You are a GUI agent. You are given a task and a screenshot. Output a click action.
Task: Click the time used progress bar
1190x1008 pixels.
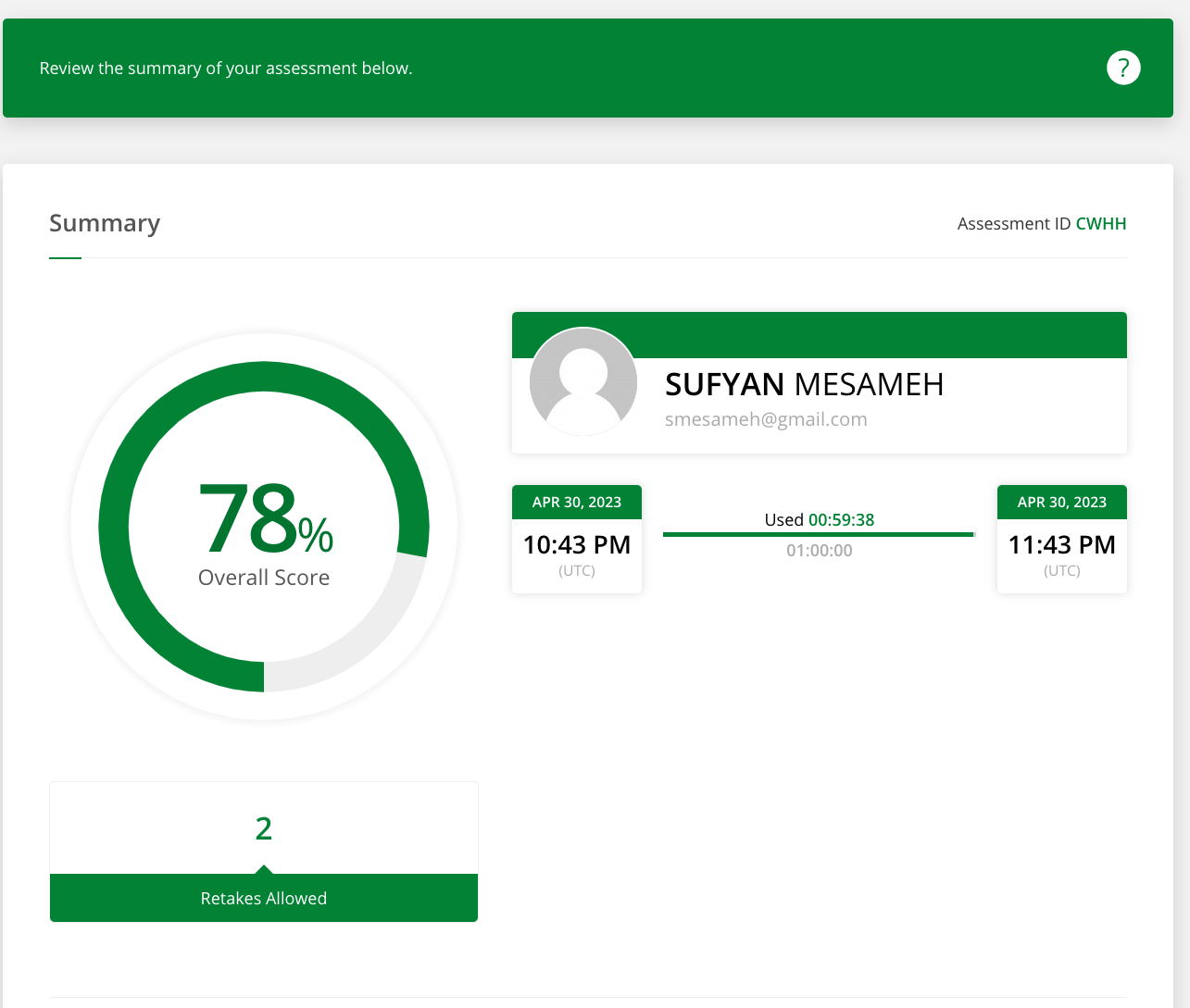[819, 534]
